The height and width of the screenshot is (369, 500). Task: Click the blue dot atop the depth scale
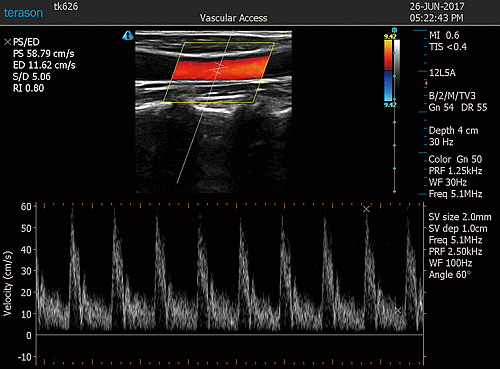point(394,30)
